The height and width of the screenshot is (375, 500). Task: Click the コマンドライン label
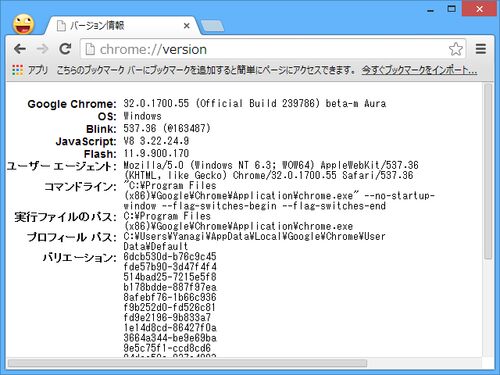tap(80, 186)
